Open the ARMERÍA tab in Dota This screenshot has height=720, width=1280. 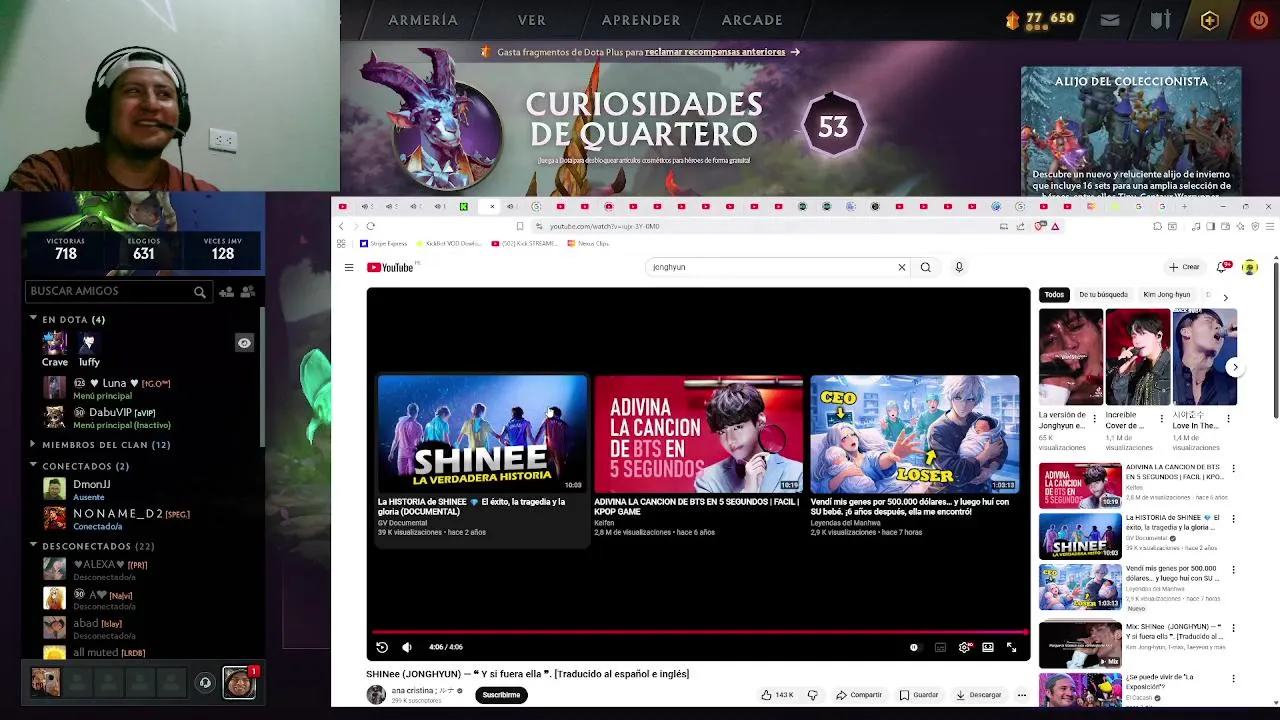point(423,20)
